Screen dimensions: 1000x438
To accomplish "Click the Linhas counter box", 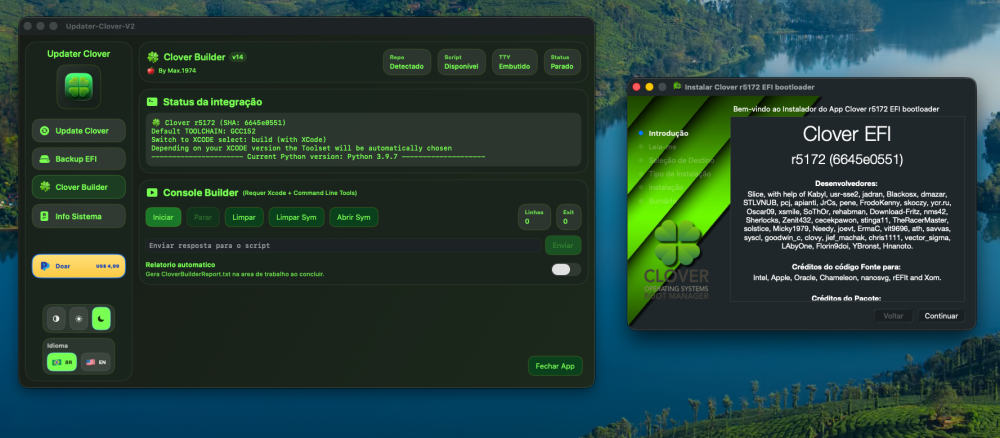I will [534, 217].
